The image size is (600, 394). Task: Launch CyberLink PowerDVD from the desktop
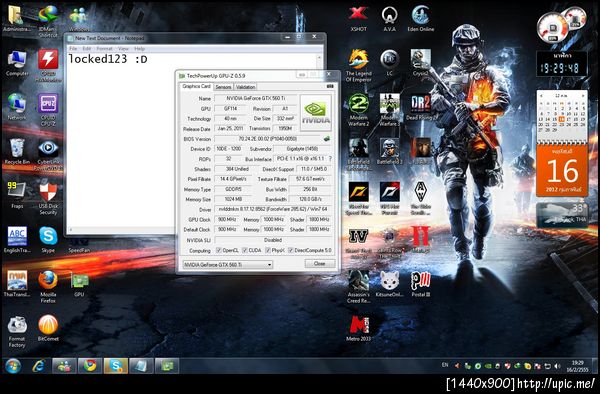48,155
